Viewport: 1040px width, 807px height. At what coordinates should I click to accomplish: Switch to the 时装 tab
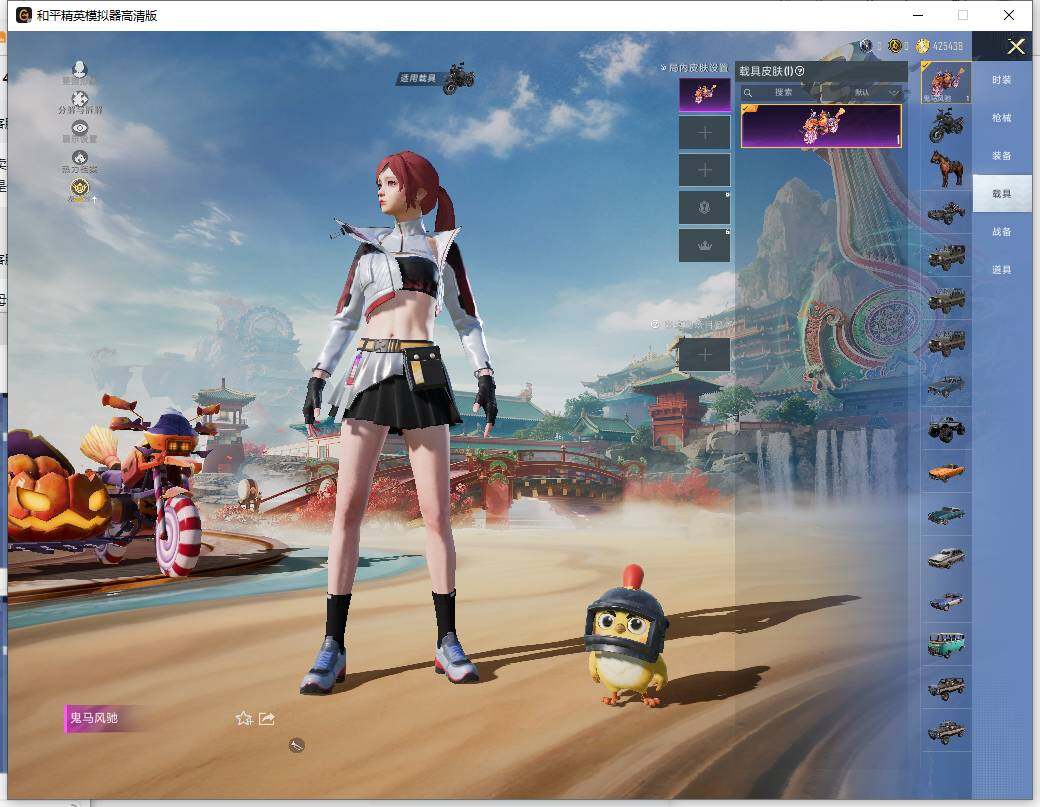coord(1002,80)
